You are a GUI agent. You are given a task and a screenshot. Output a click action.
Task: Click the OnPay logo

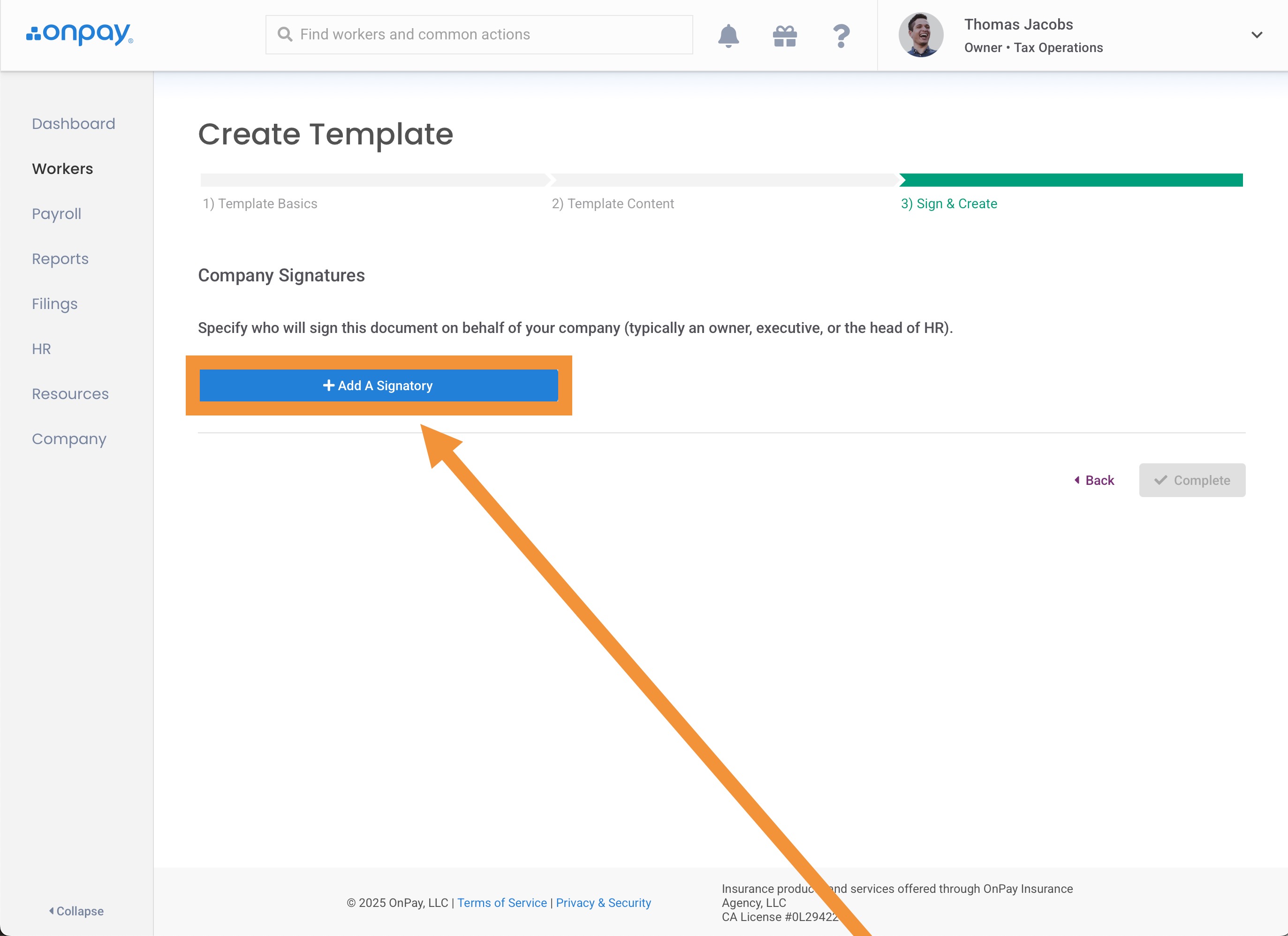coord(80,34)
